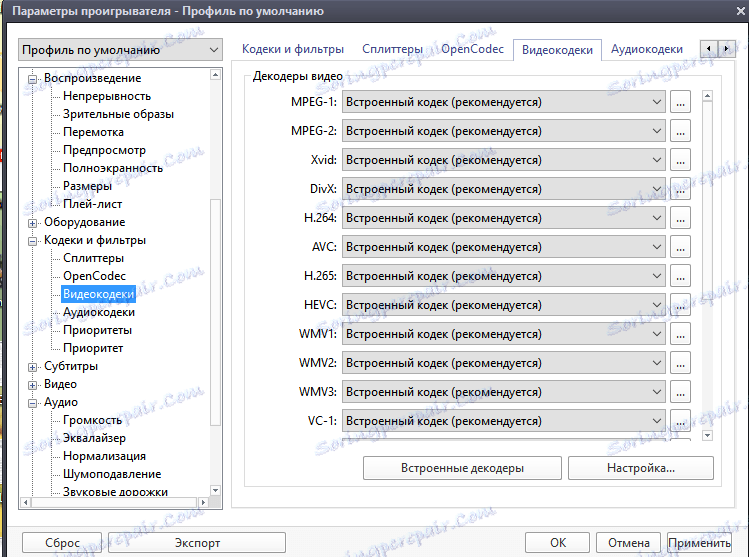This screenshot has height=557, width=749.
Task: Open MPEG-2 codec settings ellipsis button
Action: [680, 131]
